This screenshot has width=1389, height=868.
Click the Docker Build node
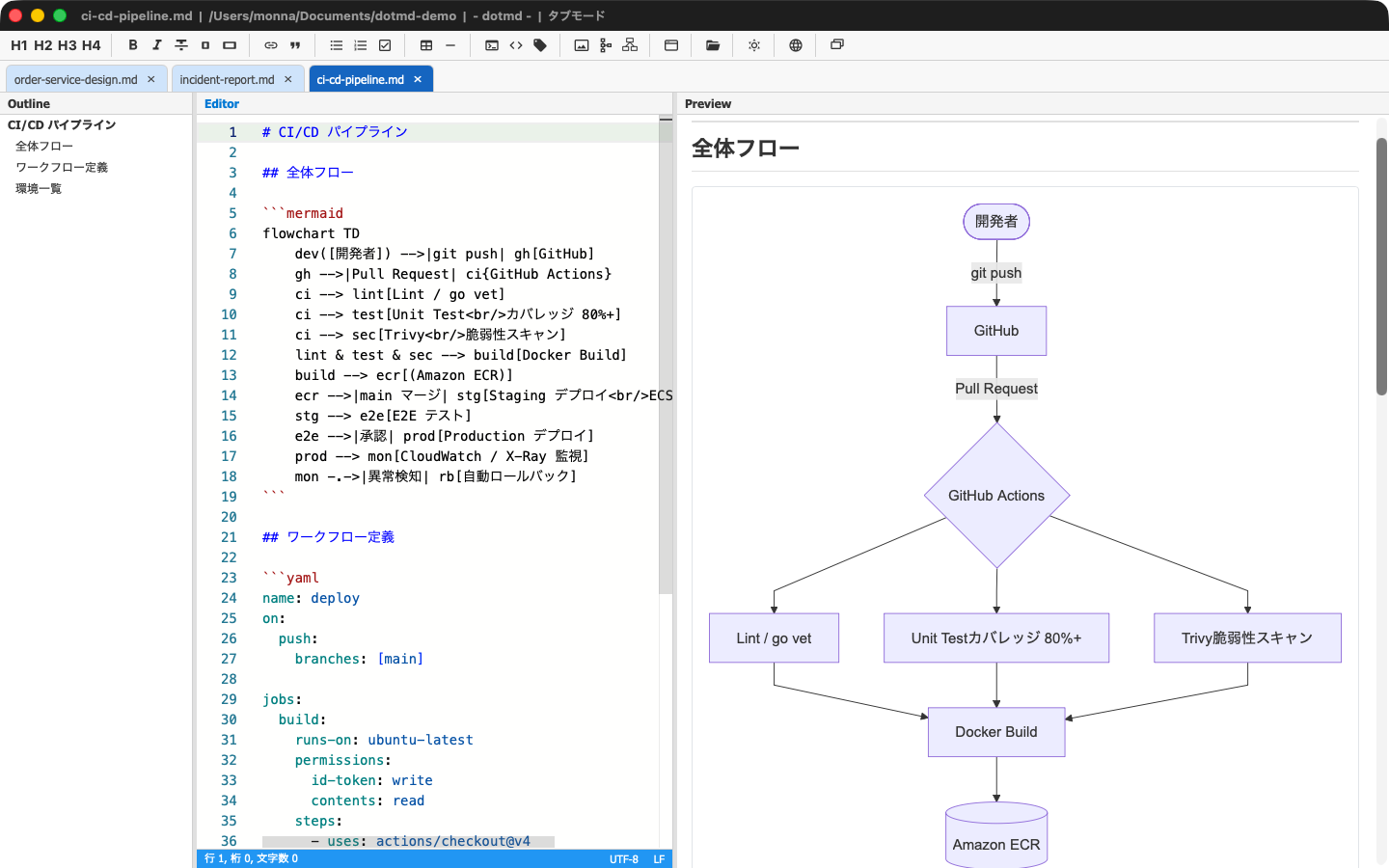[996, 732]
